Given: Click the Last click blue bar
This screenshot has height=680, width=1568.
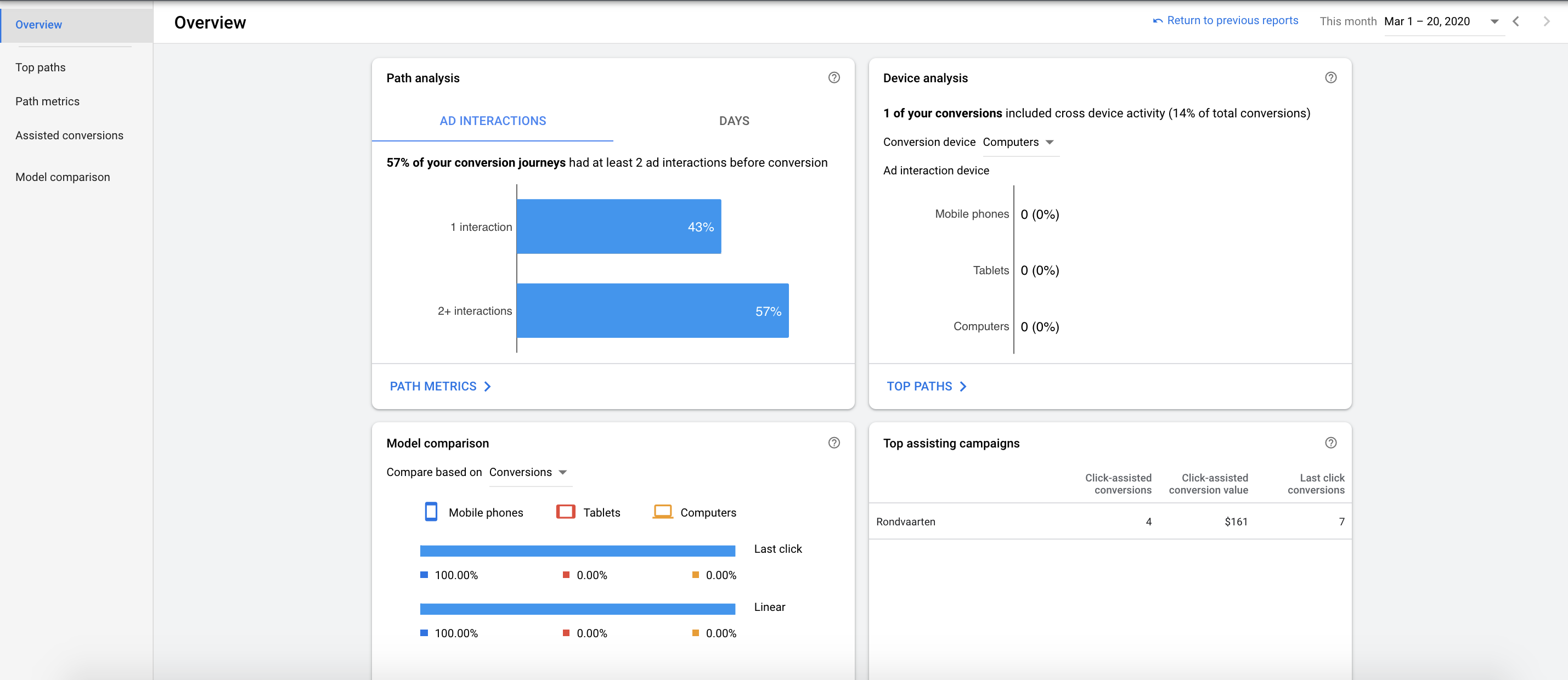Looking at the screenshot, I should (577, 551).
